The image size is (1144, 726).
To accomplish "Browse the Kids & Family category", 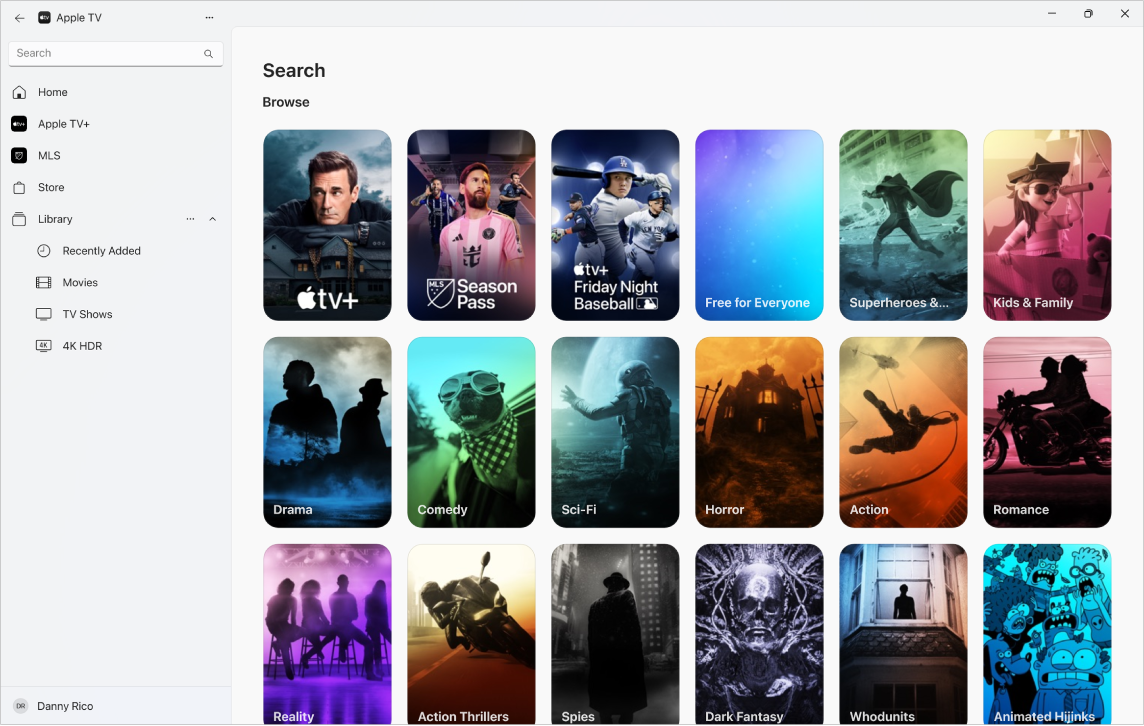I will pyautogui.click(x=1047, y=224).
